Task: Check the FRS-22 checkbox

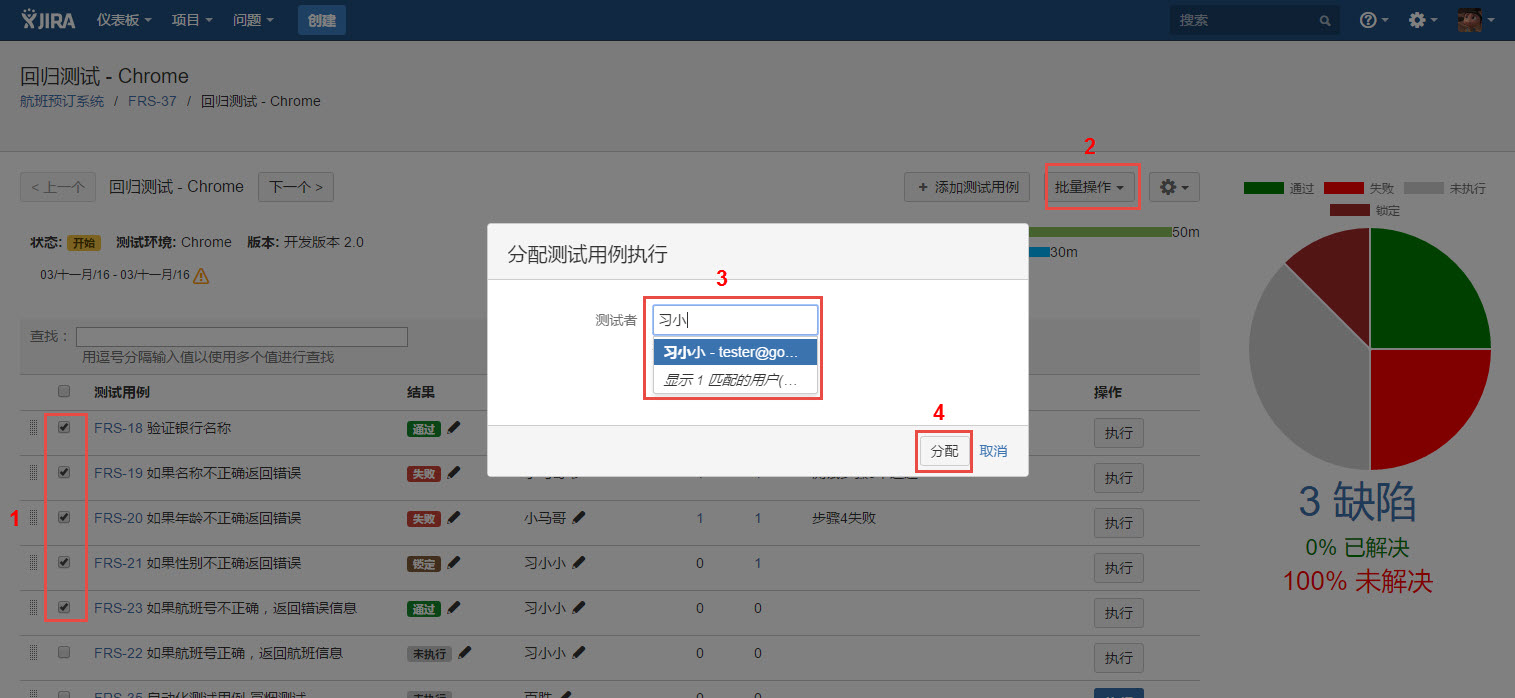Action: 64,652
